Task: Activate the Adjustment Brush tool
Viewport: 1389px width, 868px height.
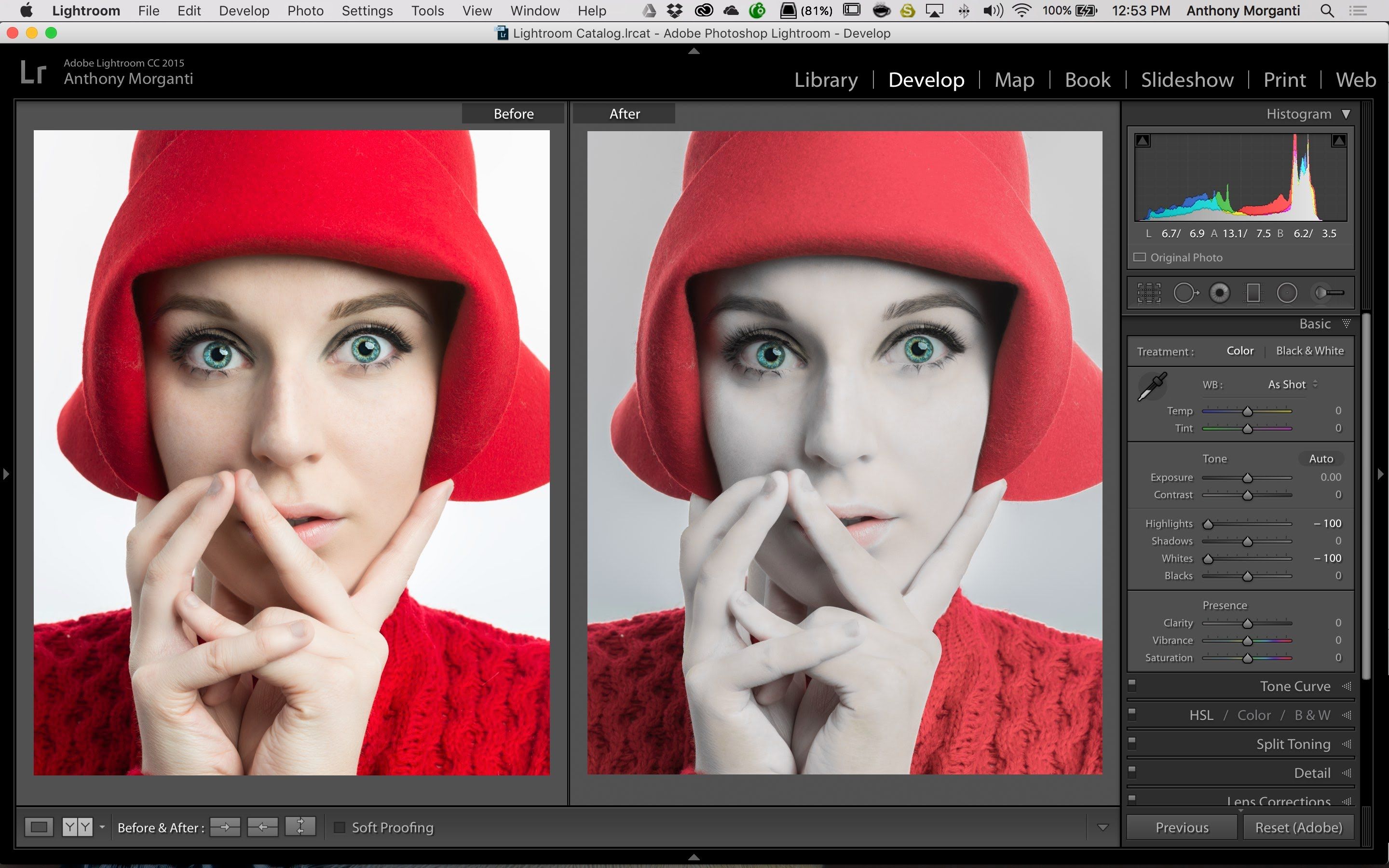Action: coord(1328,293)
